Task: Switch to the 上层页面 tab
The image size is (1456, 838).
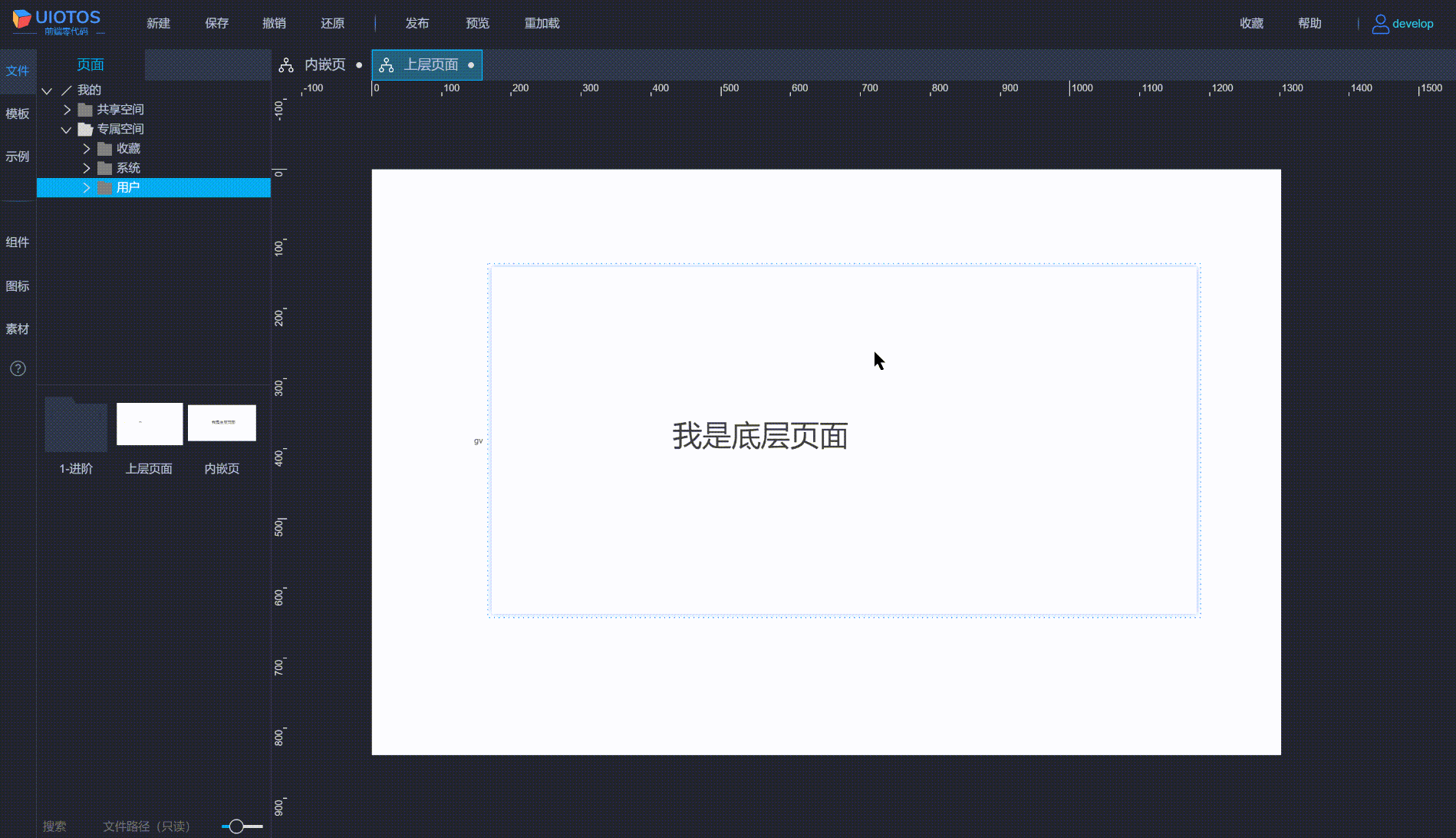Action: tap(427, 65)
